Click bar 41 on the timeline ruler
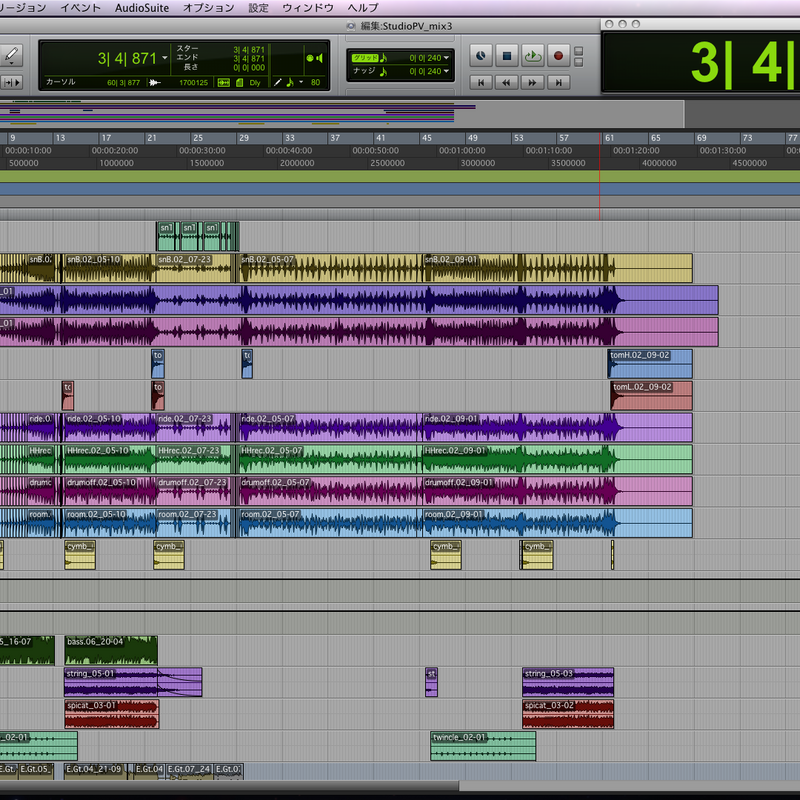Image resolution: width=800 pixels, height=800 pixels. pos(381,138)
